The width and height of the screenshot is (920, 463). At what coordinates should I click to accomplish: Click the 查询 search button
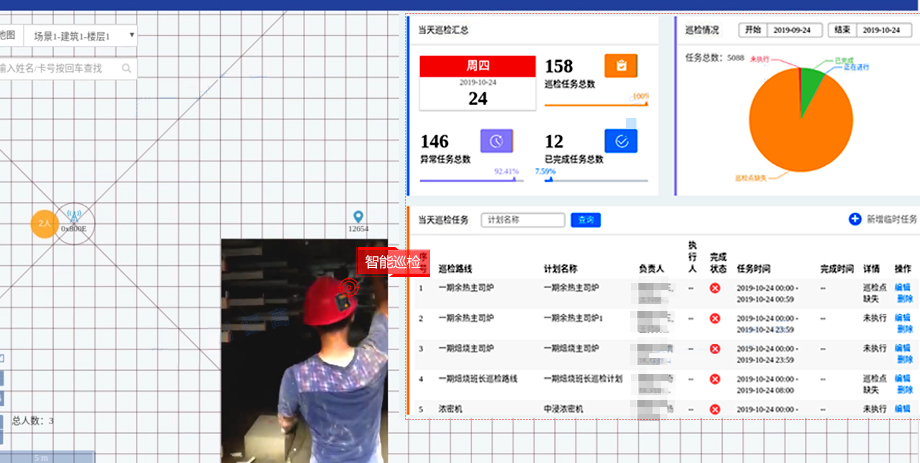585,220
